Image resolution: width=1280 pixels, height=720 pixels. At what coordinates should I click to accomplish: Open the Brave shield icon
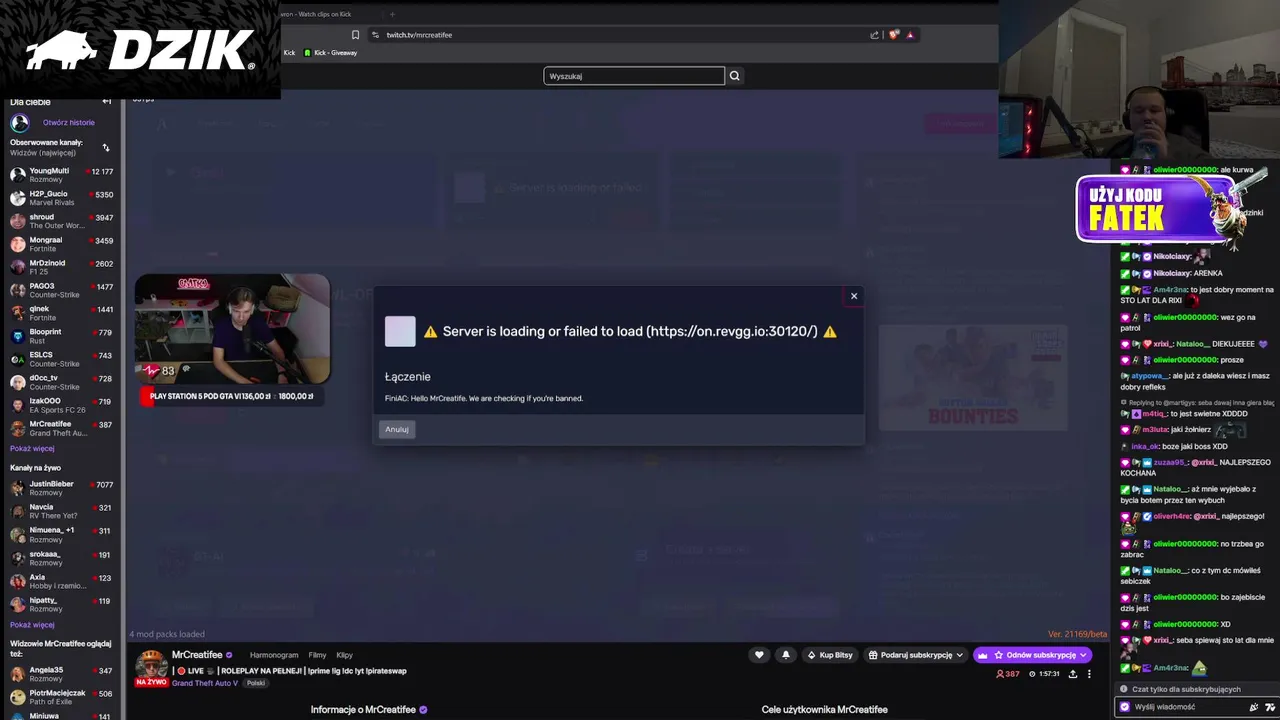[x=894, y=35]
